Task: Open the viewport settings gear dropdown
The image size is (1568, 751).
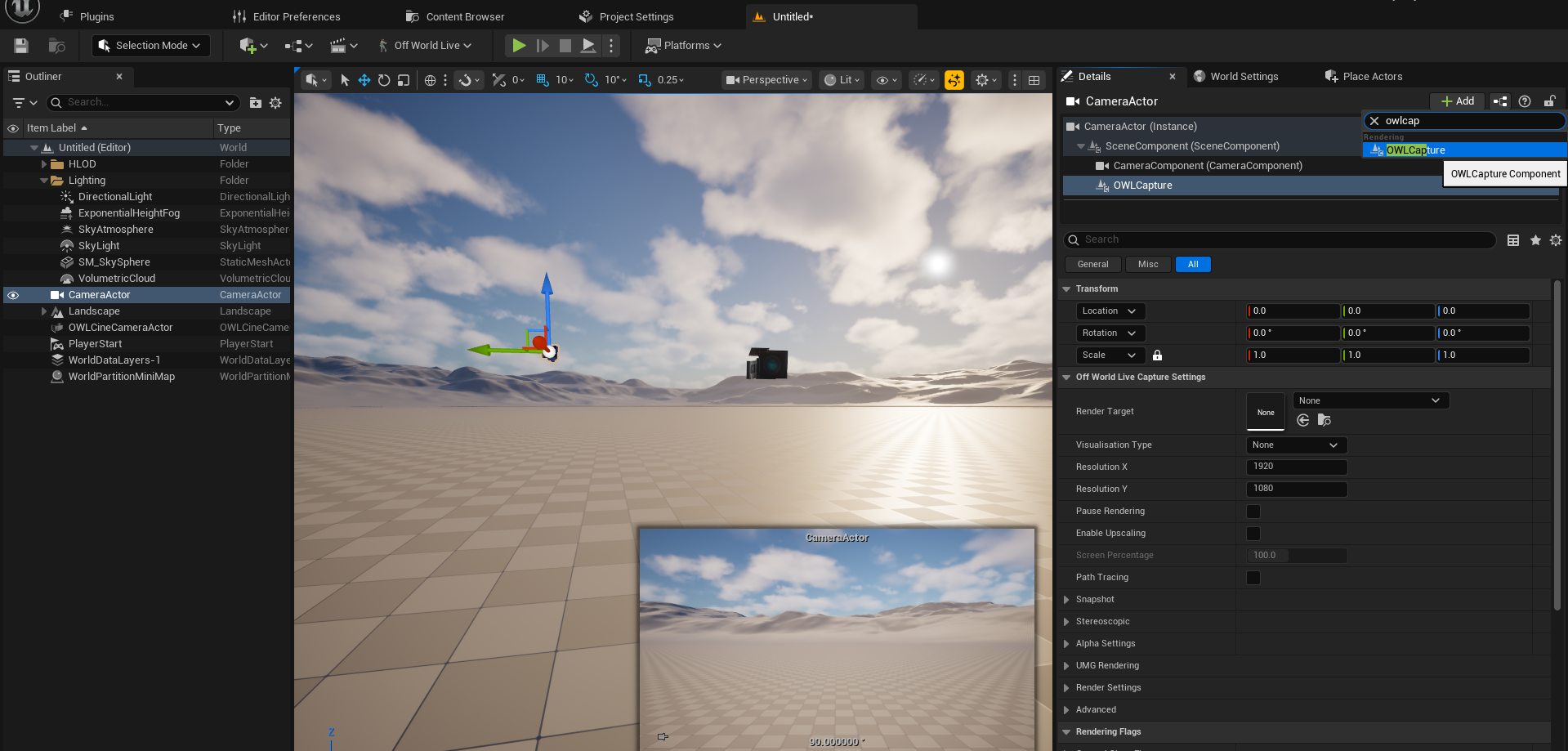Action: coord(986,80)
